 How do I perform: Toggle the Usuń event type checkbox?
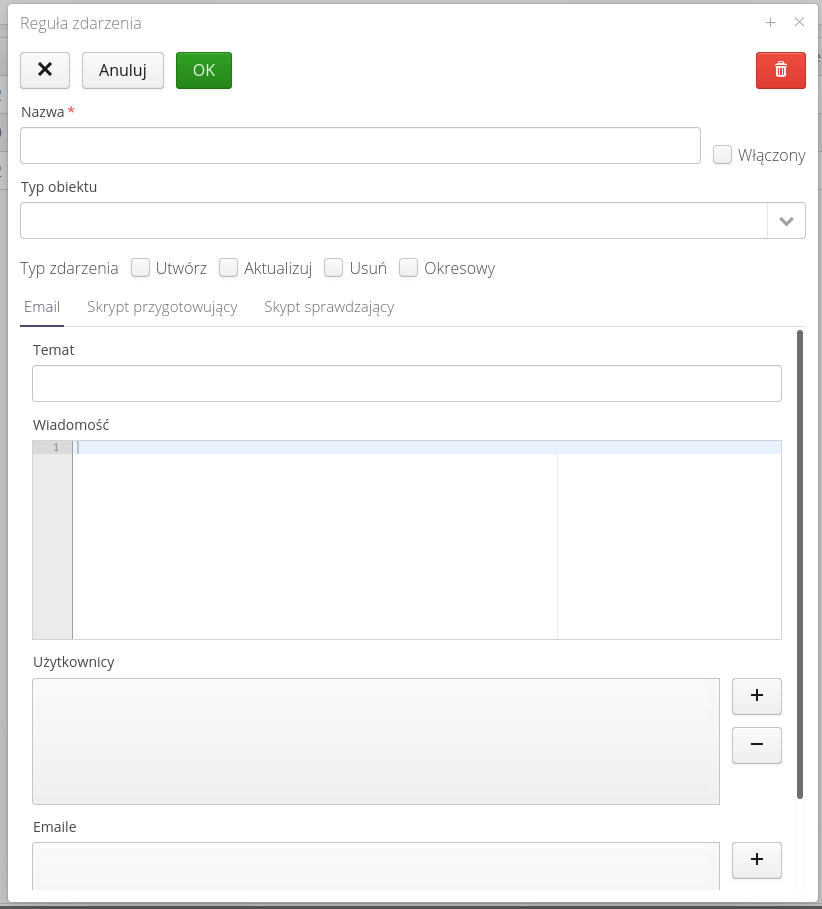click(x=334, y=268)
